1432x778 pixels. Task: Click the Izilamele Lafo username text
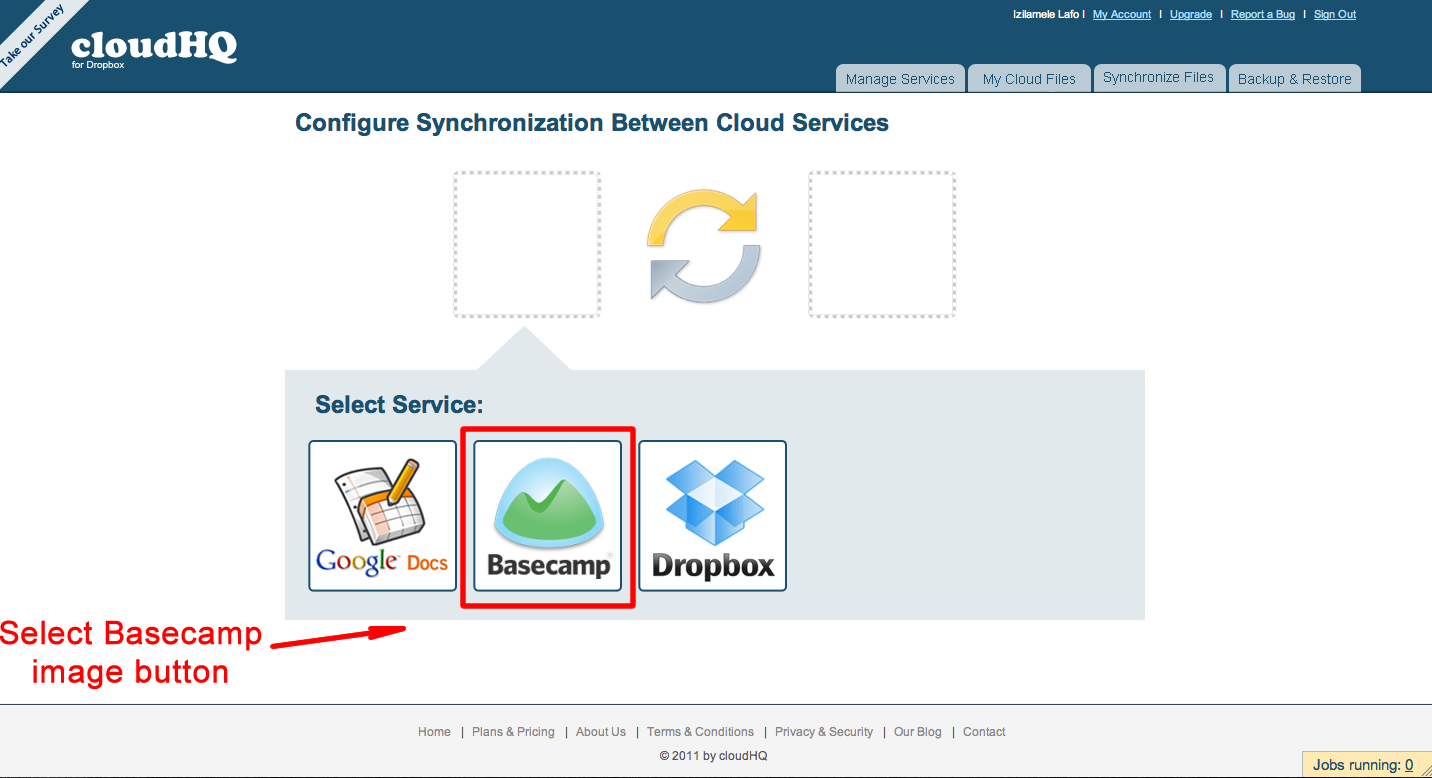[x=1045, y=14]
